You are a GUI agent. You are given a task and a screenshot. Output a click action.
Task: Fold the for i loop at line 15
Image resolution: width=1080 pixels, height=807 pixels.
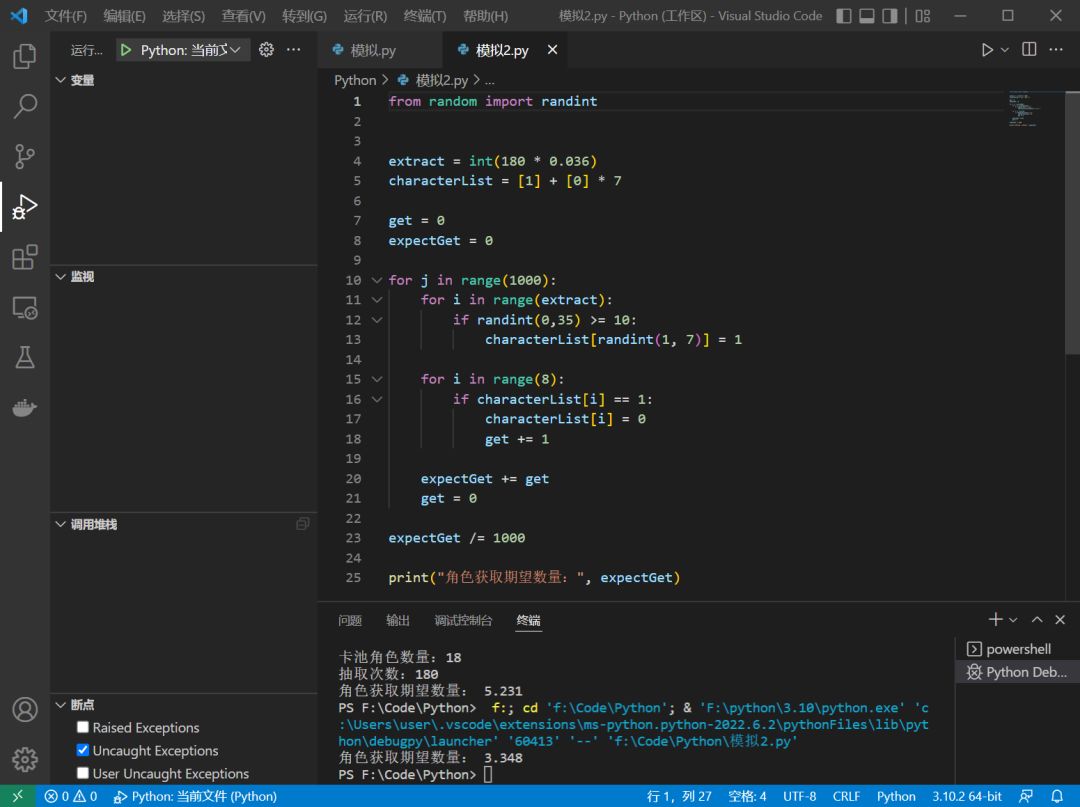point(377,379)
